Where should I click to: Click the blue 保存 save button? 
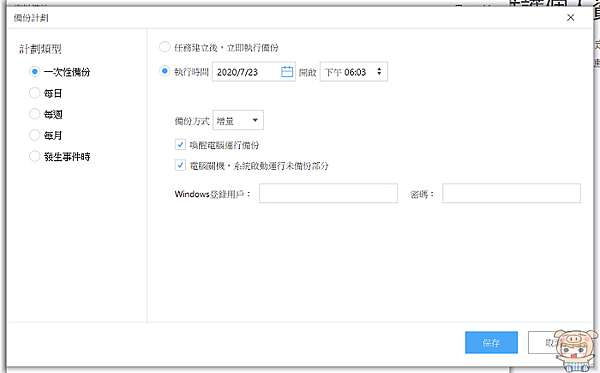coord(491,342)
